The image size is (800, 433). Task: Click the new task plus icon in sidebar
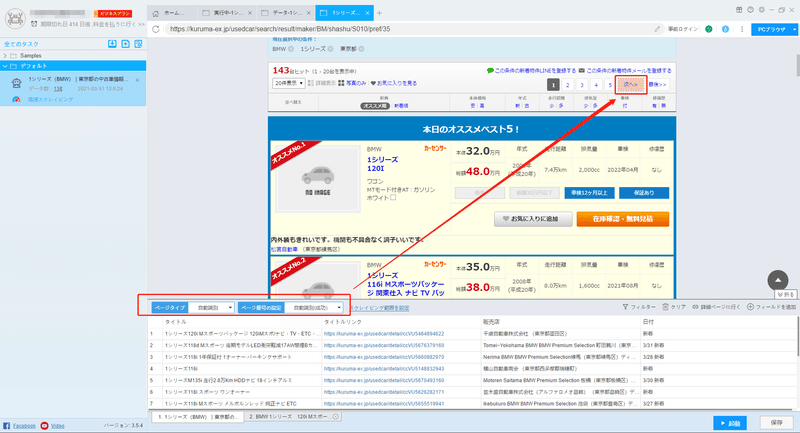click(126, 44)
